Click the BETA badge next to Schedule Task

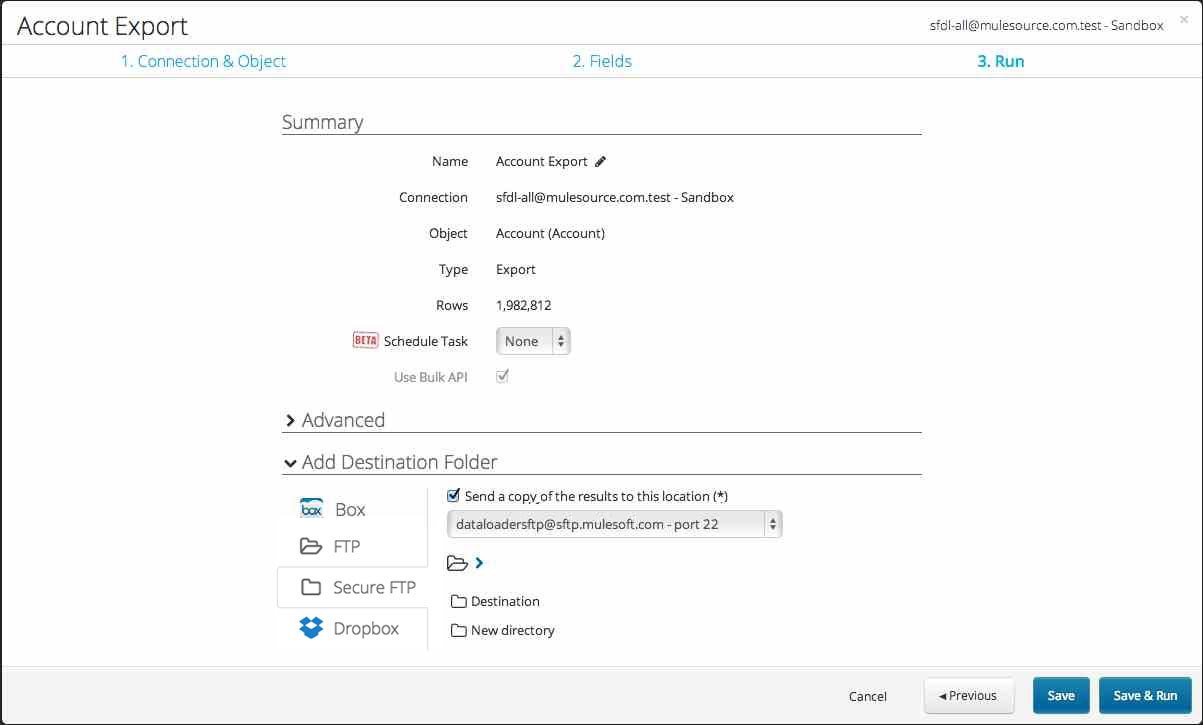tap(365, 340)
